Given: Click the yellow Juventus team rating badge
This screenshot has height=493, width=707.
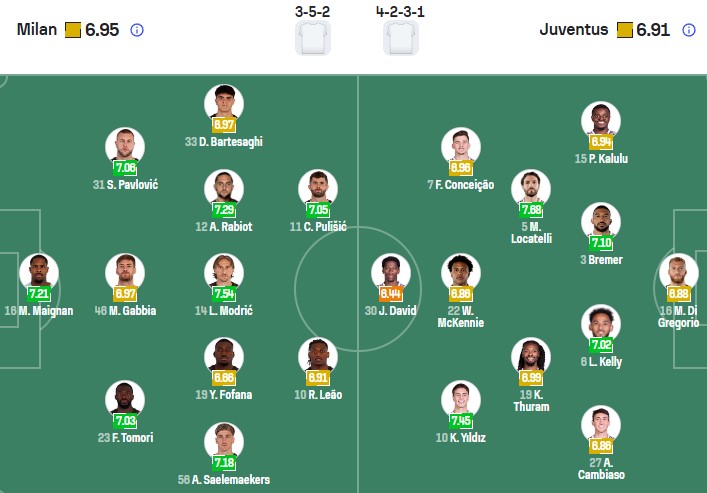Looking at the screenshot, I should (x=625, y=30).
